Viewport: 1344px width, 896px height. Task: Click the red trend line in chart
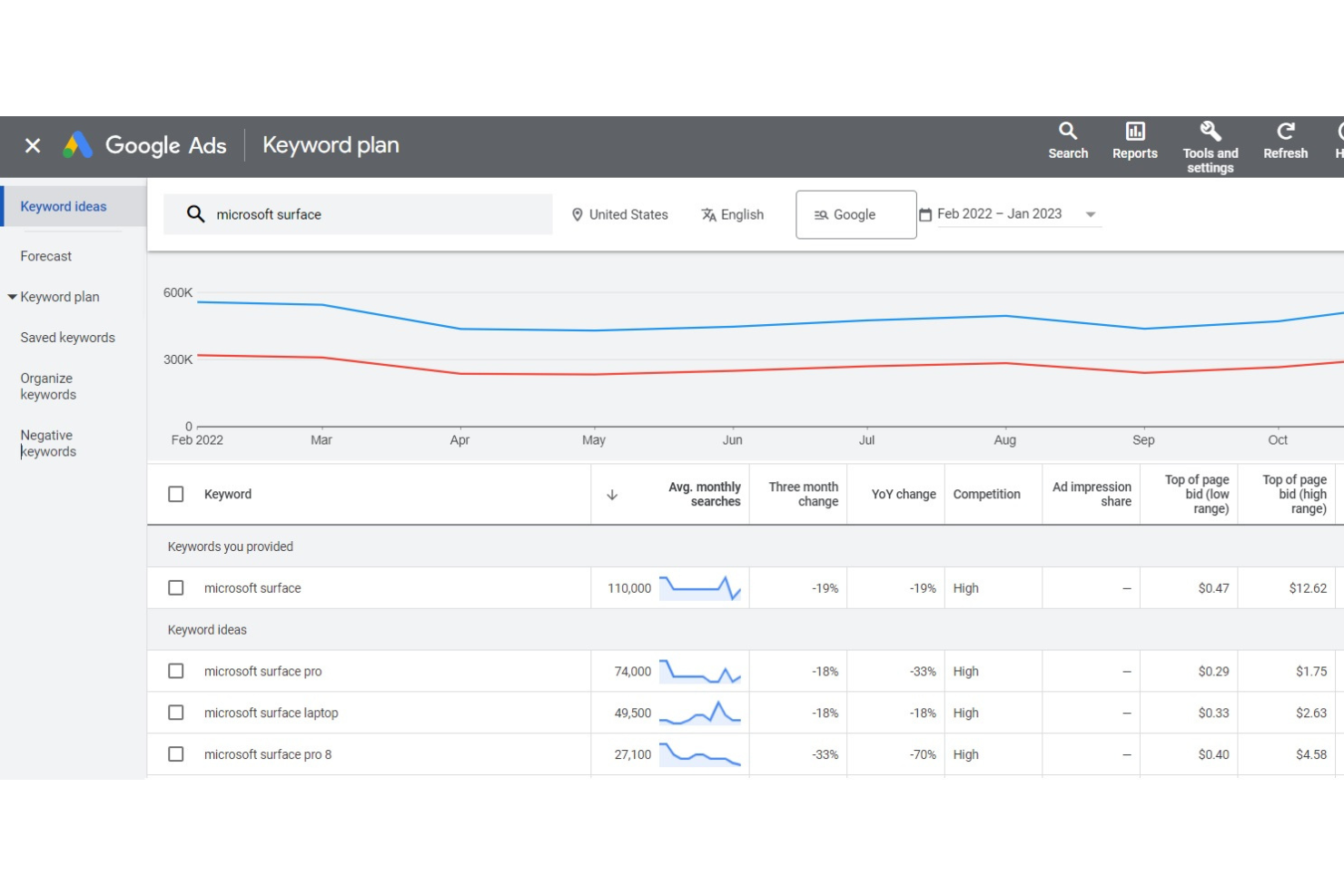[x=770, y=367]
